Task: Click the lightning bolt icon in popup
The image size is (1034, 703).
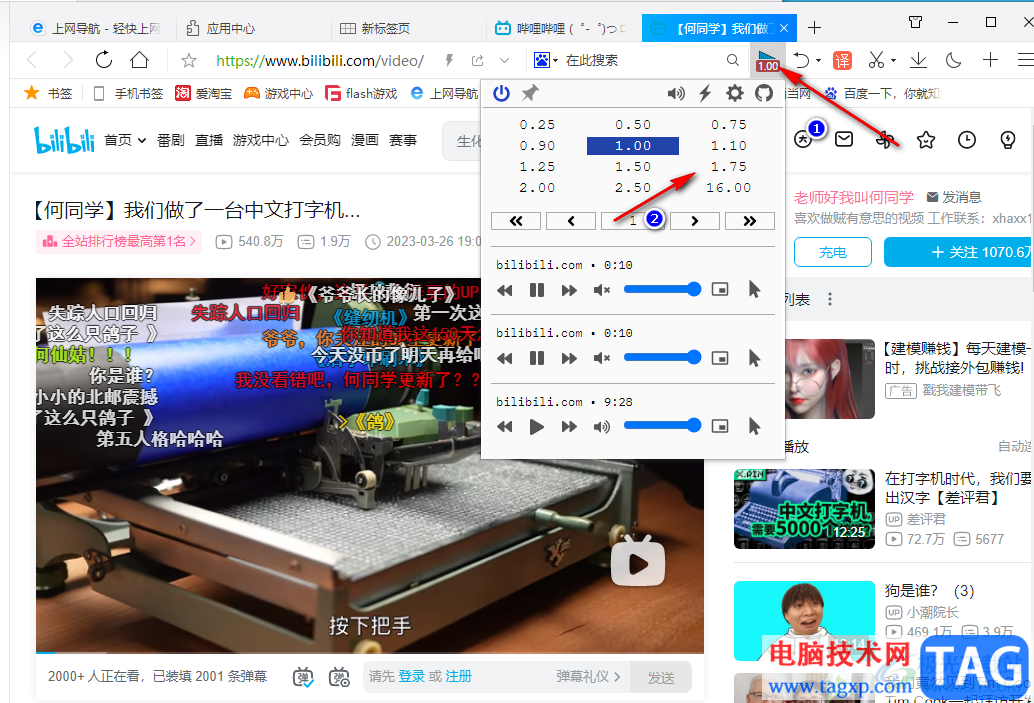Action: pyautogui.click(x=705, y=94)
